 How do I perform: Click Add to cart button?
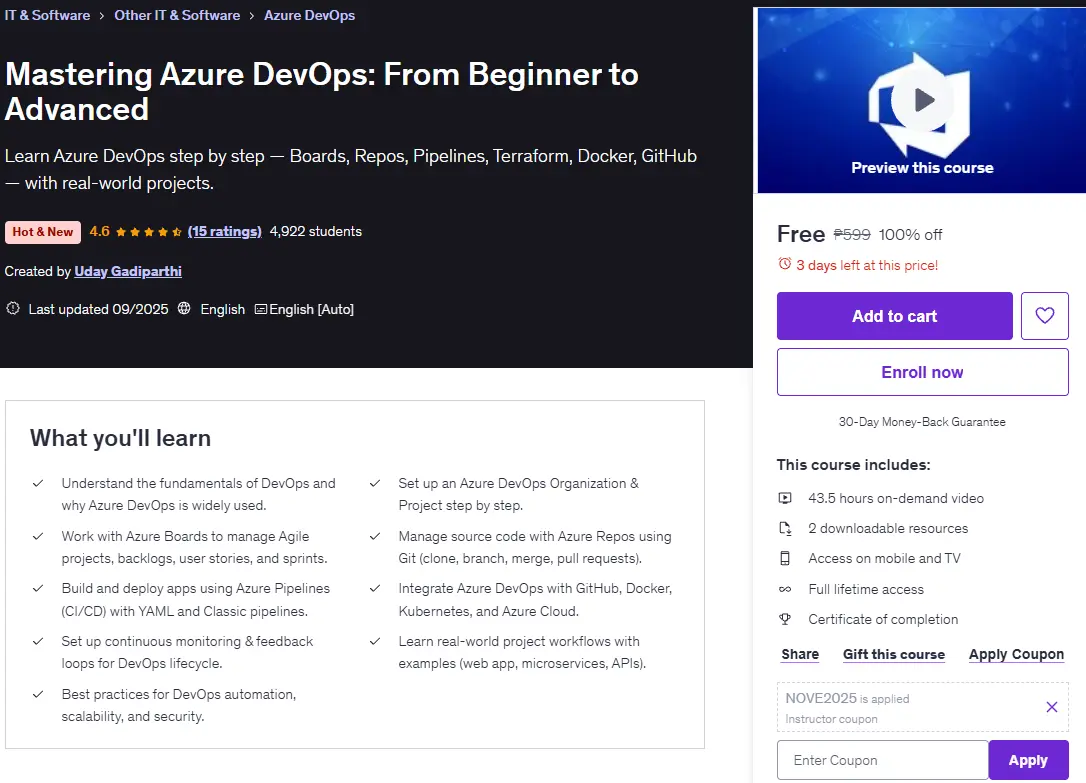(x=894, y=316)
